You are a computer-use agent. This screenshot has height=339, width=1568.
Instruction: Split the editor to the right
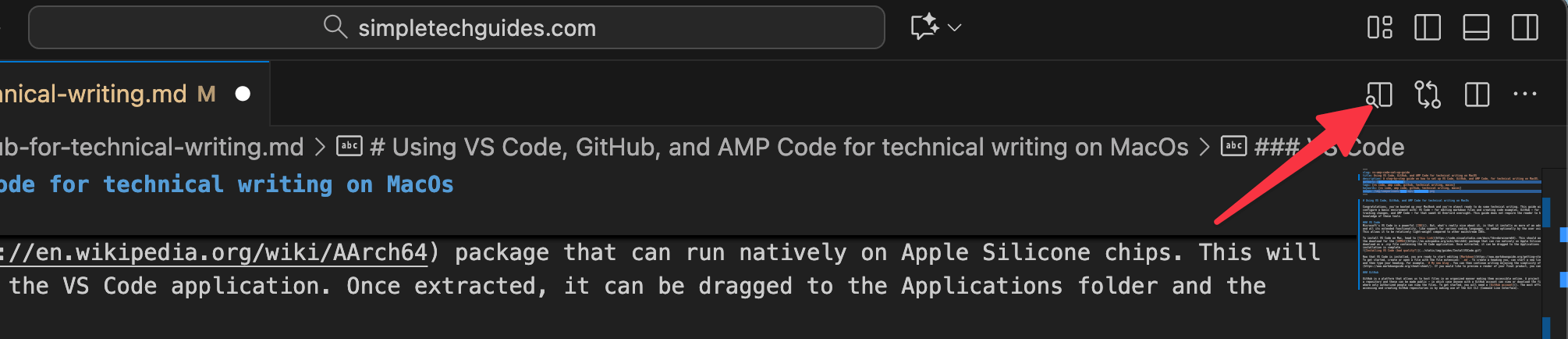coord(1477,95)
